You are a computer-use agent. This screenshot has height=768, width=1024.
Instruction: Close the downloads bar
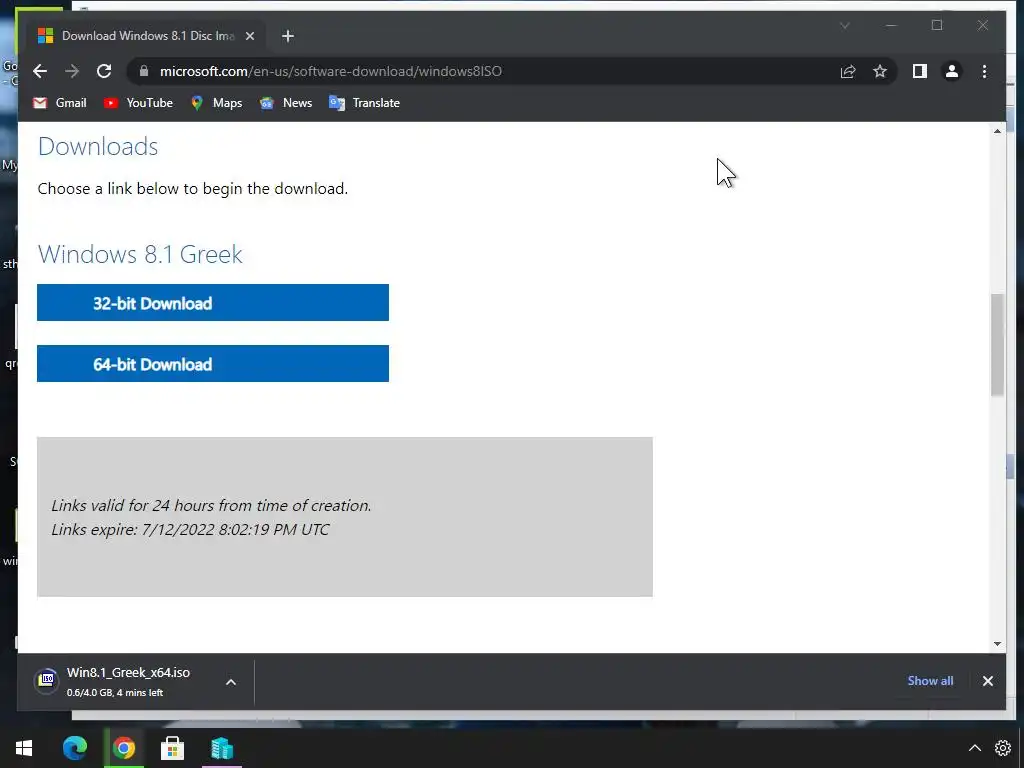click(x=987, y=681)
